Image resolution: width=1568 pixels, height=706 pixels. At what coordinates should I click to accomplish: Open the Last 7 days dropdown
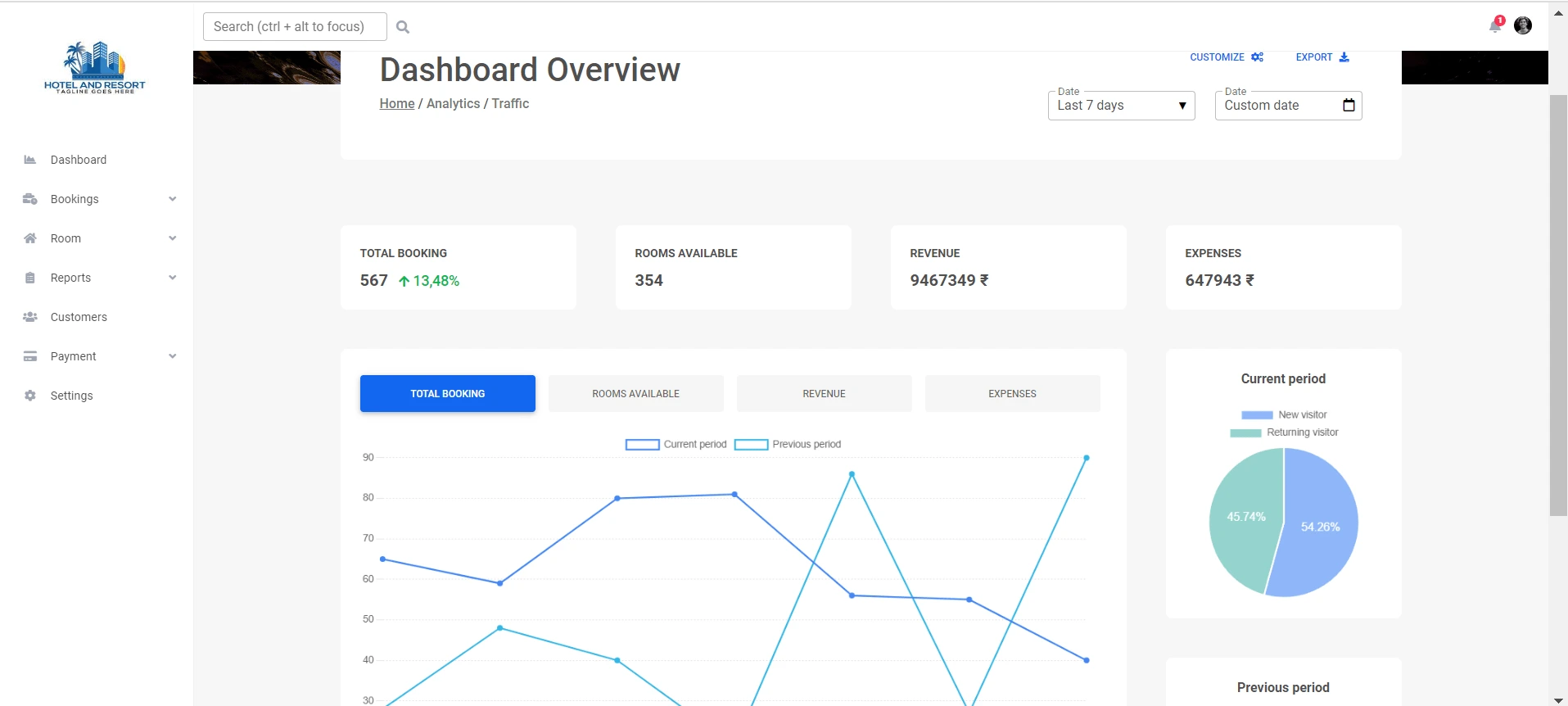coord(1122,106)
